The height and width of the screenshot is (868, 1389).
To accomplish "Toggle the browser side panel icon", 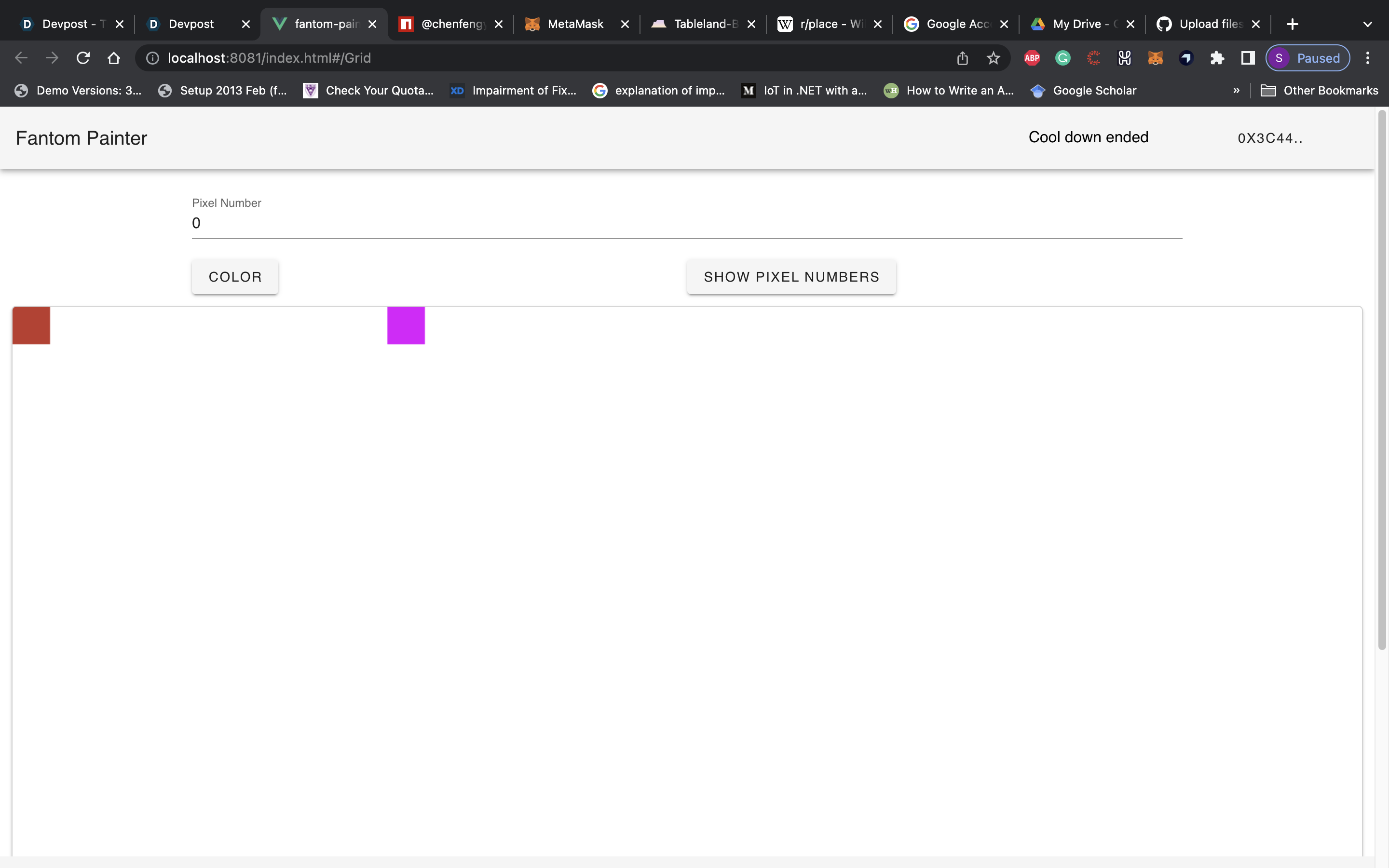I will pos(1247,58).
